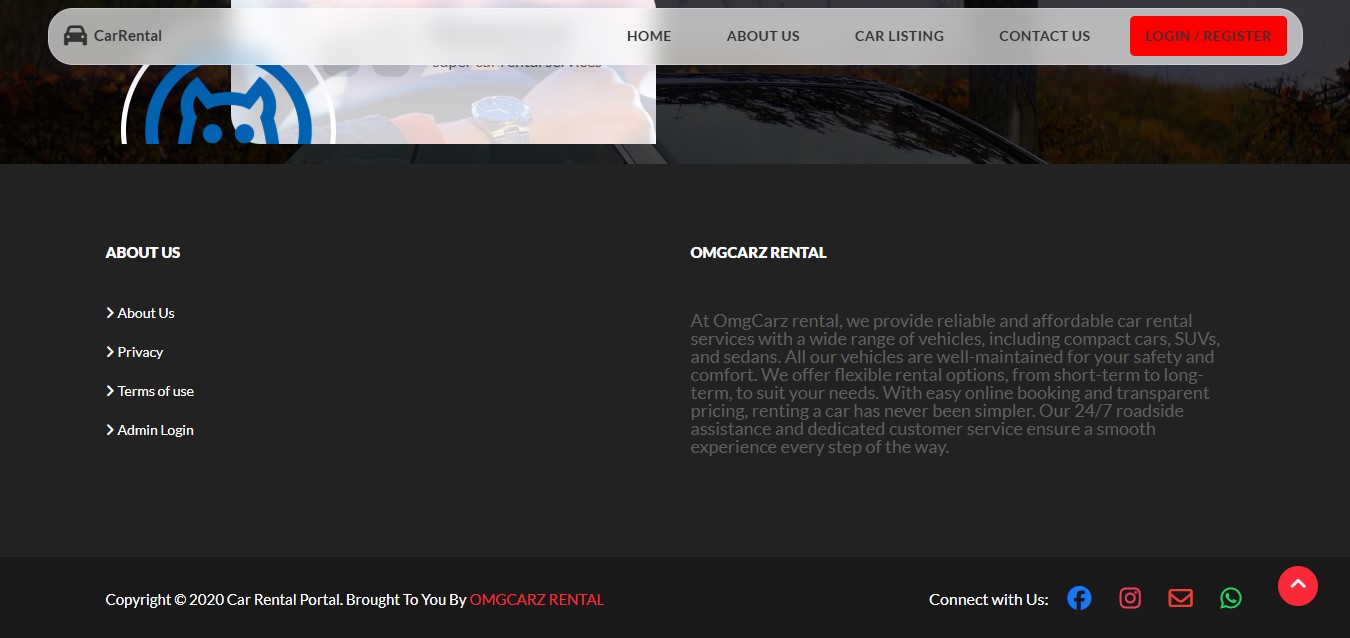This screenshot has width=1350, height=638.
Task: Go to Admin Login in footer
Action: pos(155,430)
